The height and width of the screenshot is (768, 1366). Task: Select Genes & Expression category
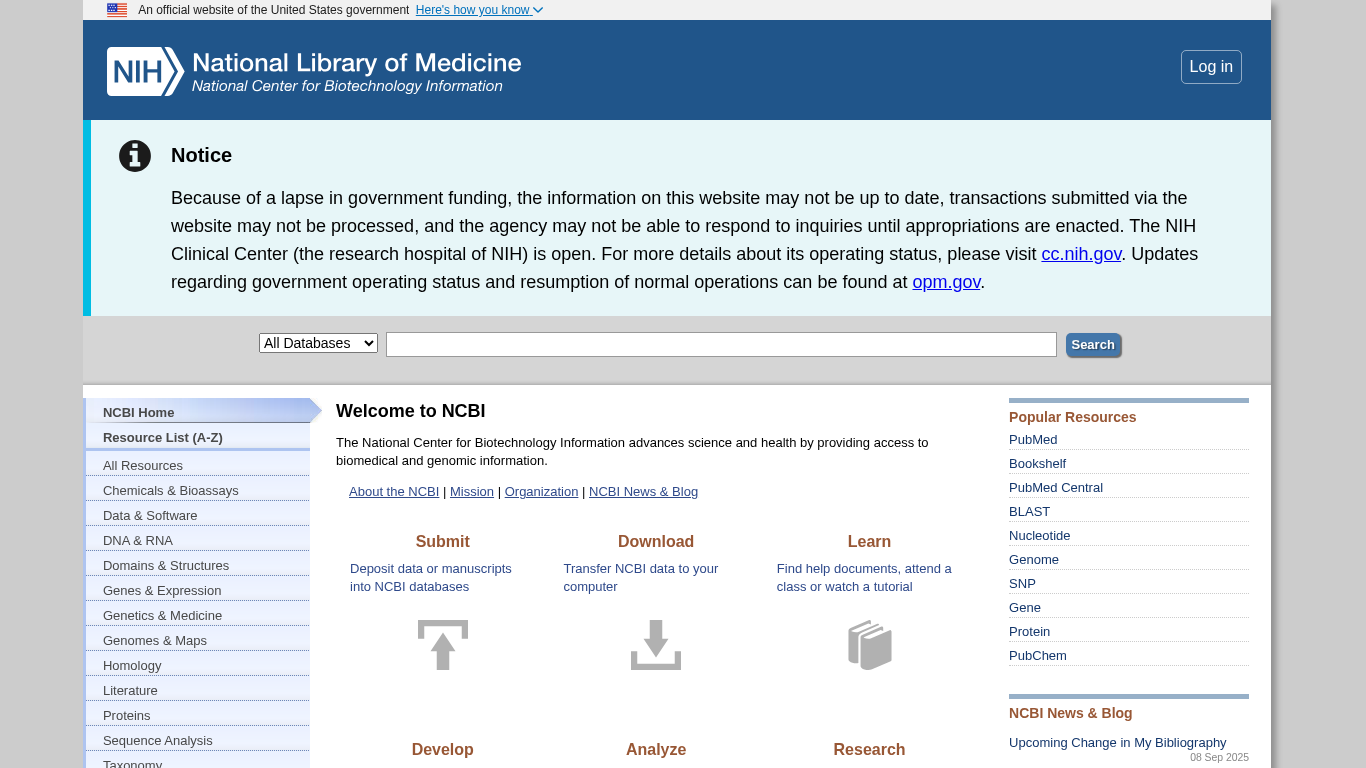click(x=198, y=590)
